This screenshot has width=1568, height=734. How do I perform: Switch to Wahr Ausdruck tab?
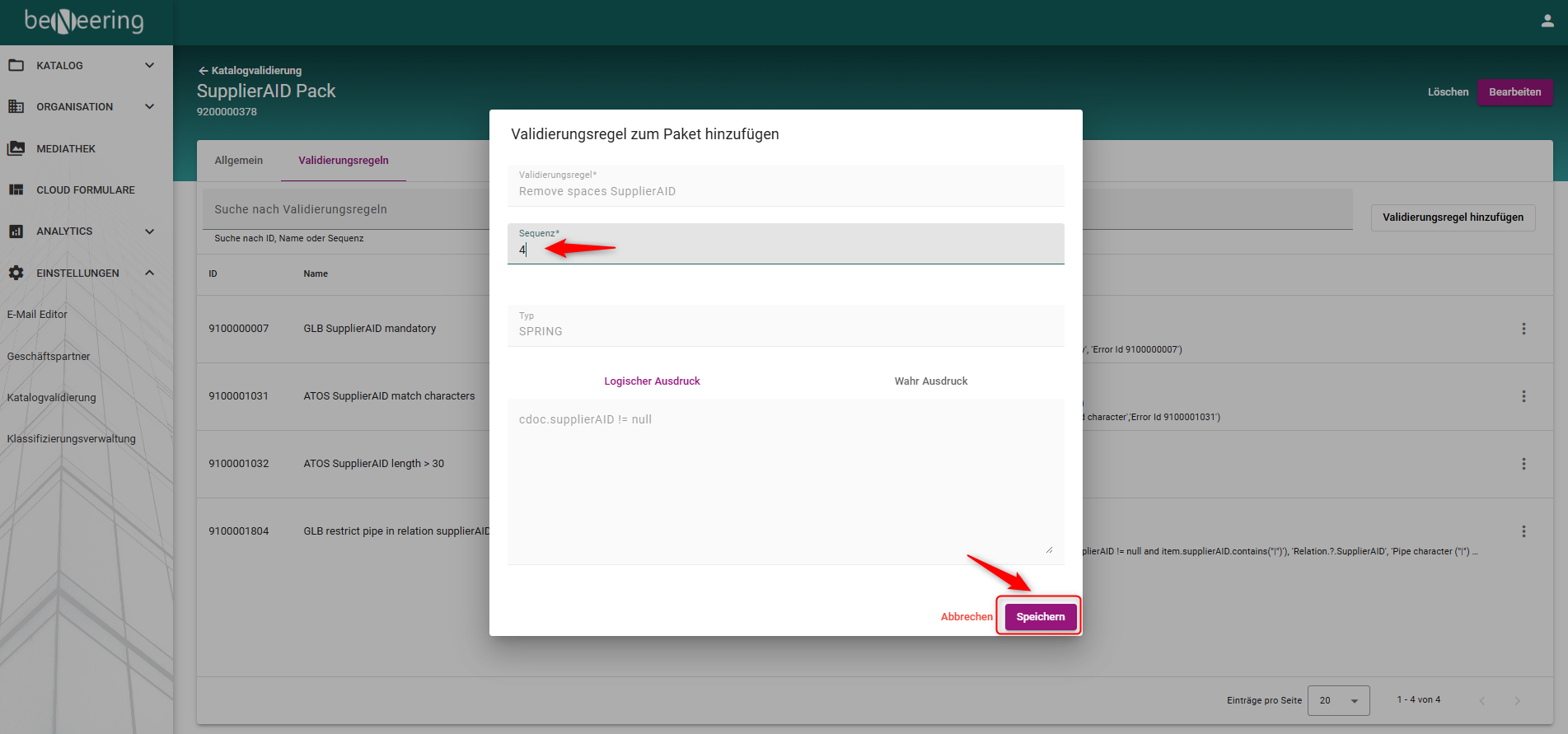[x=931, y=381]
